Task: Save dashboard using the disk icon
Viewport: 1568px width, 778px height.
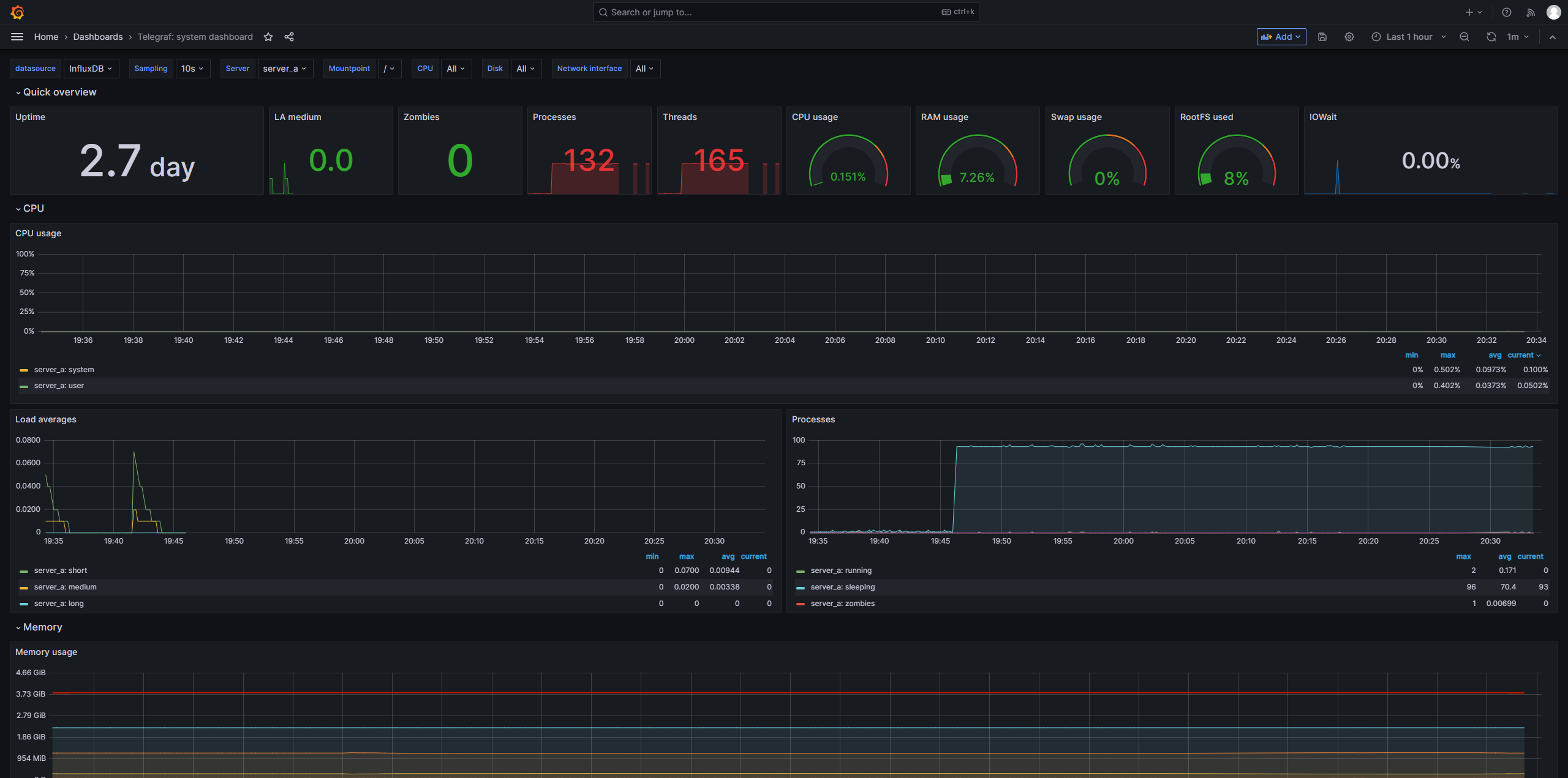Action: 1322,37
